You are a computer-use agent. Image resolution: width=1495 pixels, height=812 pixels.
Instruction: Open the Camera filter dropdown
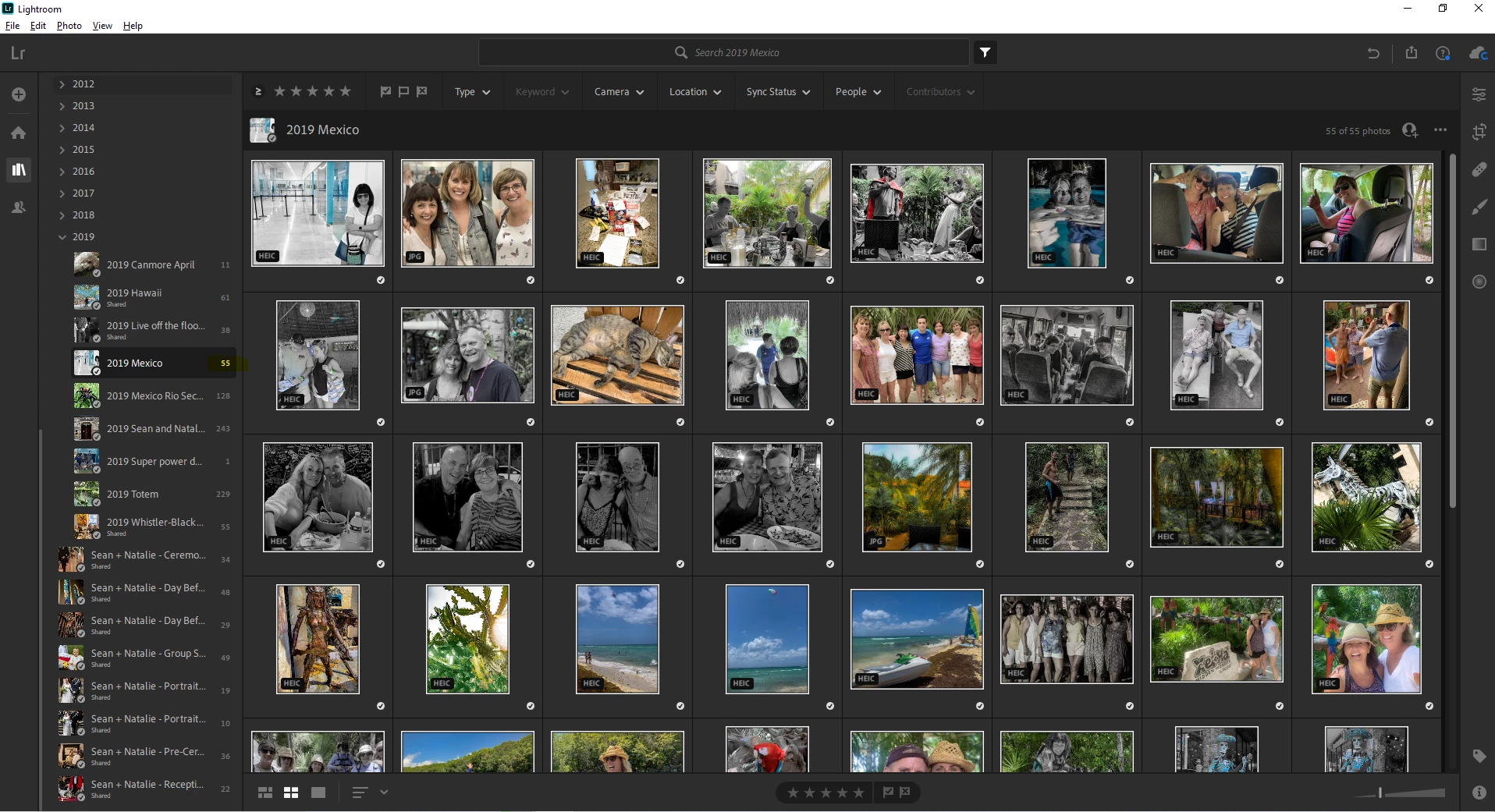[x=619, y=91]
